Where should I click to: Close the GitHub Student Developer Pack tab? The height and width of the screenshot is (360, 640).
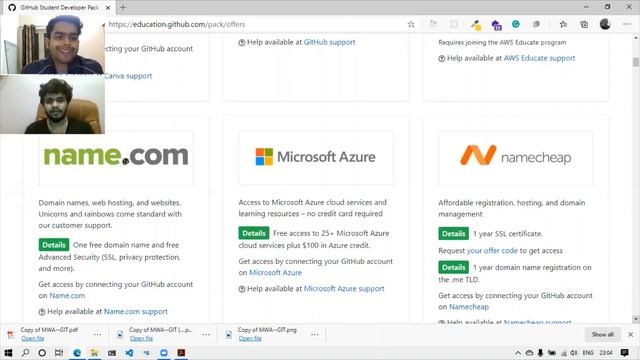pyautogui.click(x=108, y=8)
